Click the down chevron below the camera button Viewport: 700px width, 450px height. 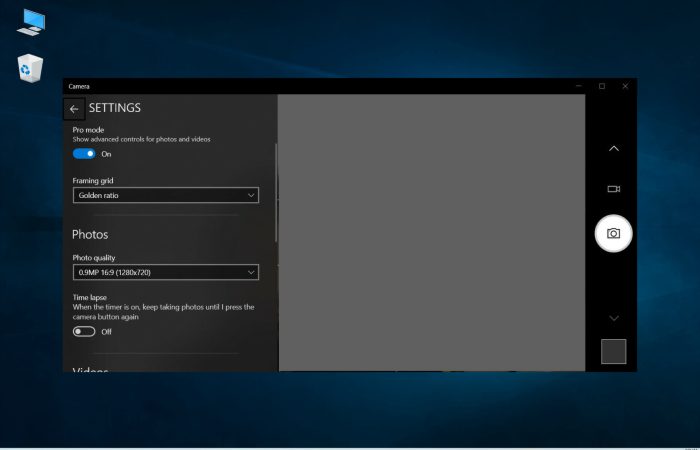coord(614,318)
